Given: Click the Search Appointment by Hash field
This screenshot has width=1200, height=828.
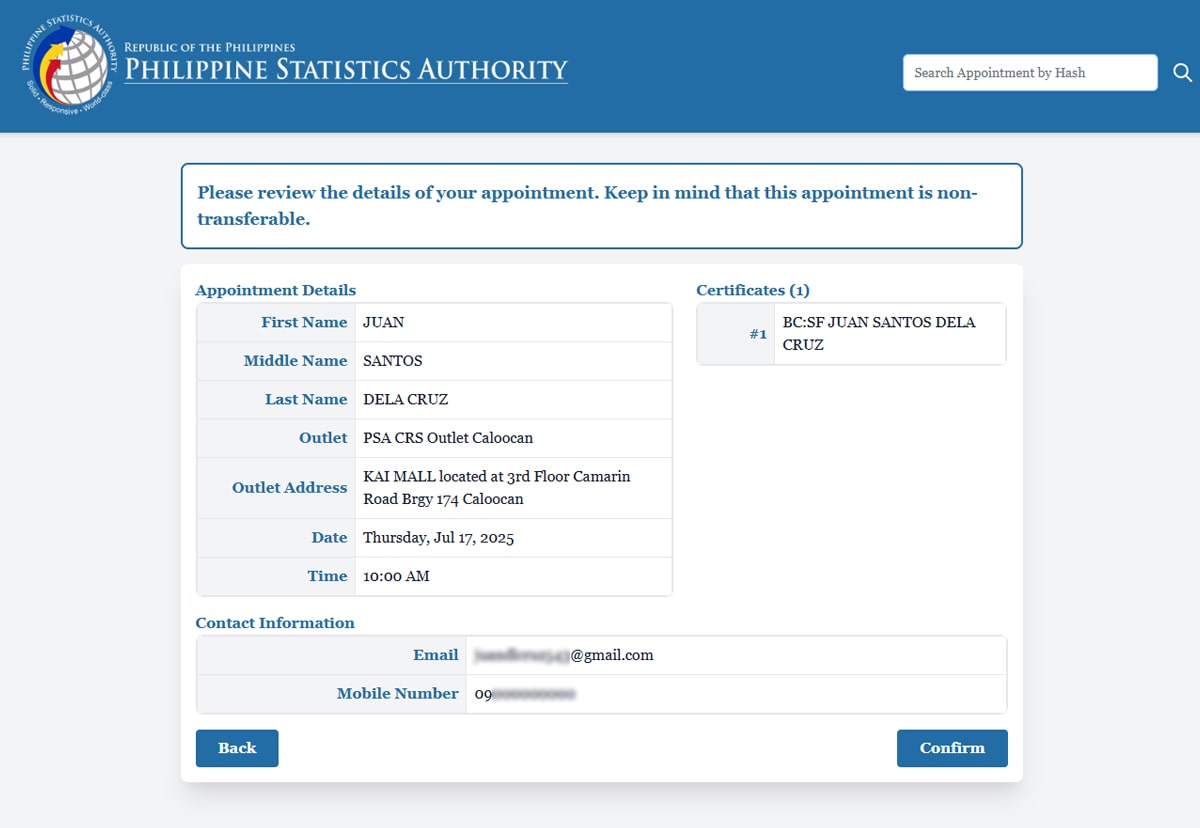Looking at the screenshot, I should pyautogui.click(x=1029, y=72).
